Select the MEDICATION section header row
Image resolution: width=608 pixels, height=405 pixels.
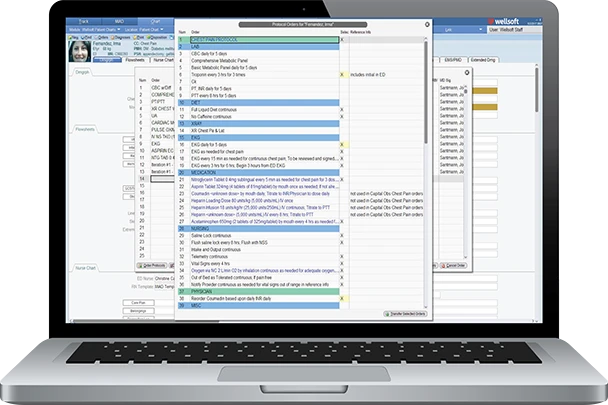click(x=259, y=172)
